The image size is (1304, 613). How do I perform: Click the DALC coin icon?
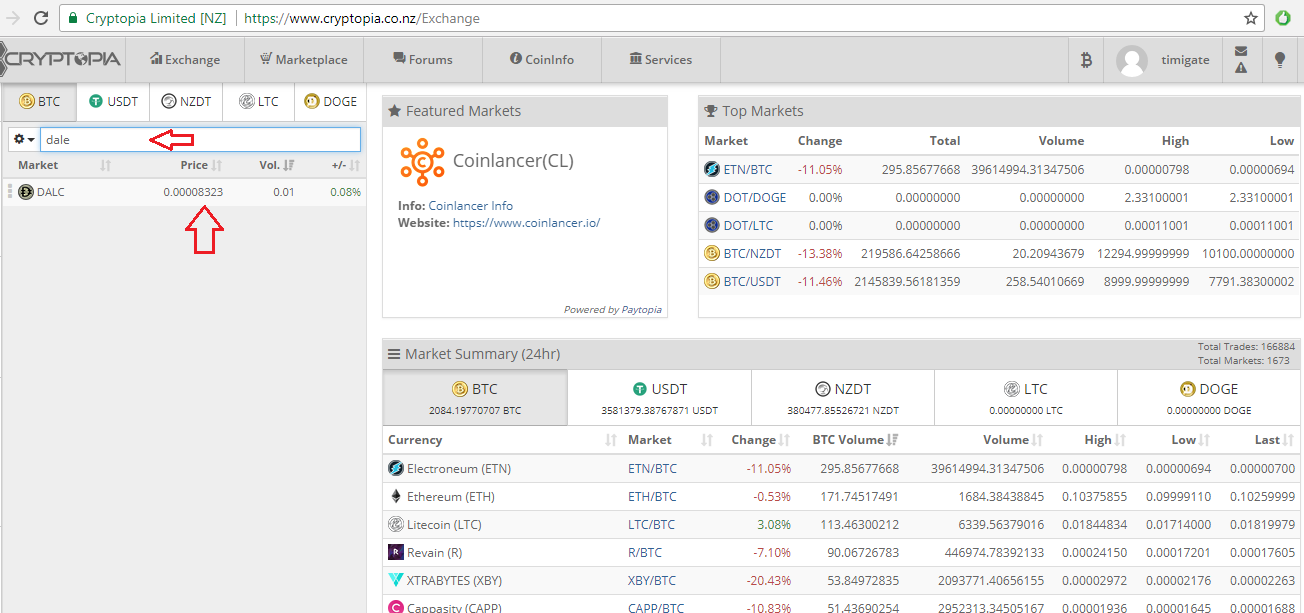point(26,192)
